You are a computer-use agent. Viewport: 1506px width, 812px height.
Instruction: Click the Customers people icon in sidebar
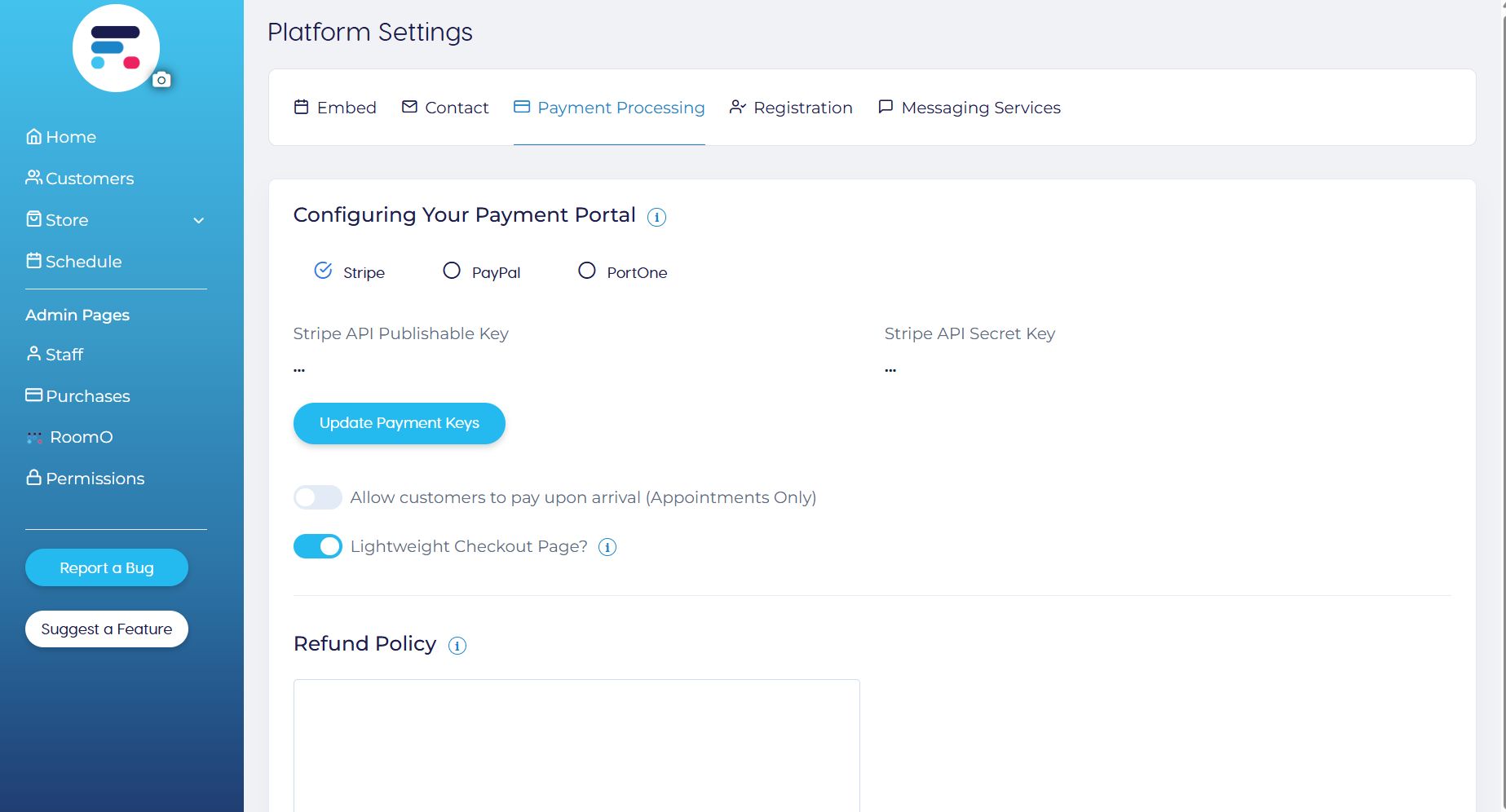click(33, 177)
